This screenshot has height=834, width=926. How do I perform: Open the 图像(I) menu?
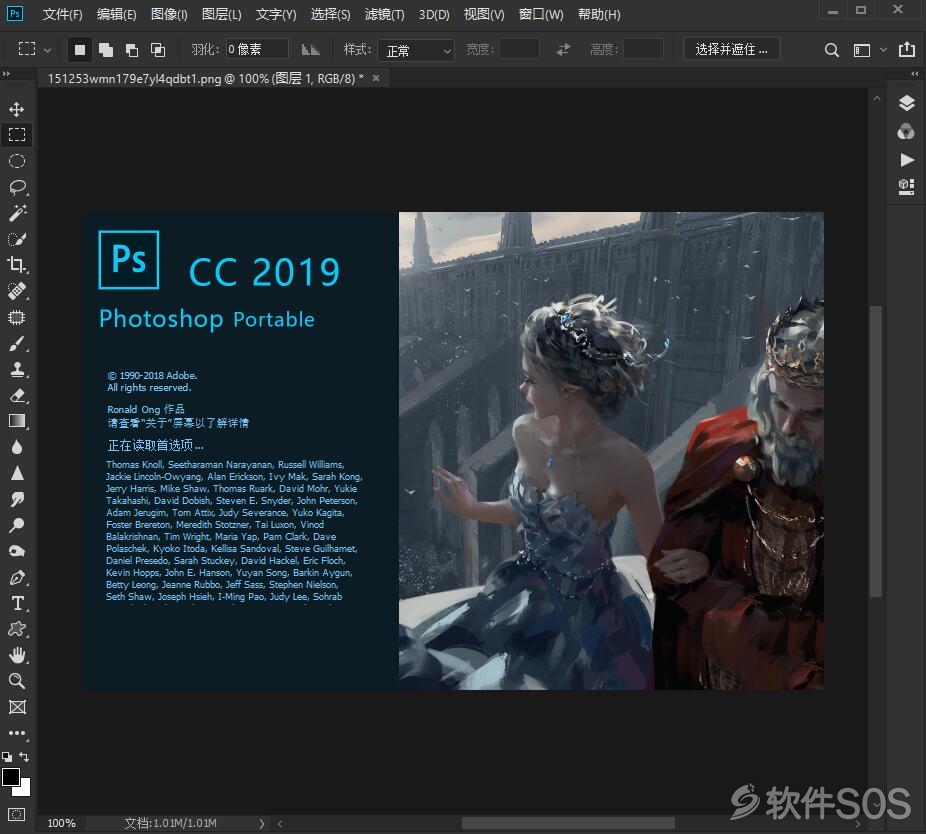click(x=169, y=14)
